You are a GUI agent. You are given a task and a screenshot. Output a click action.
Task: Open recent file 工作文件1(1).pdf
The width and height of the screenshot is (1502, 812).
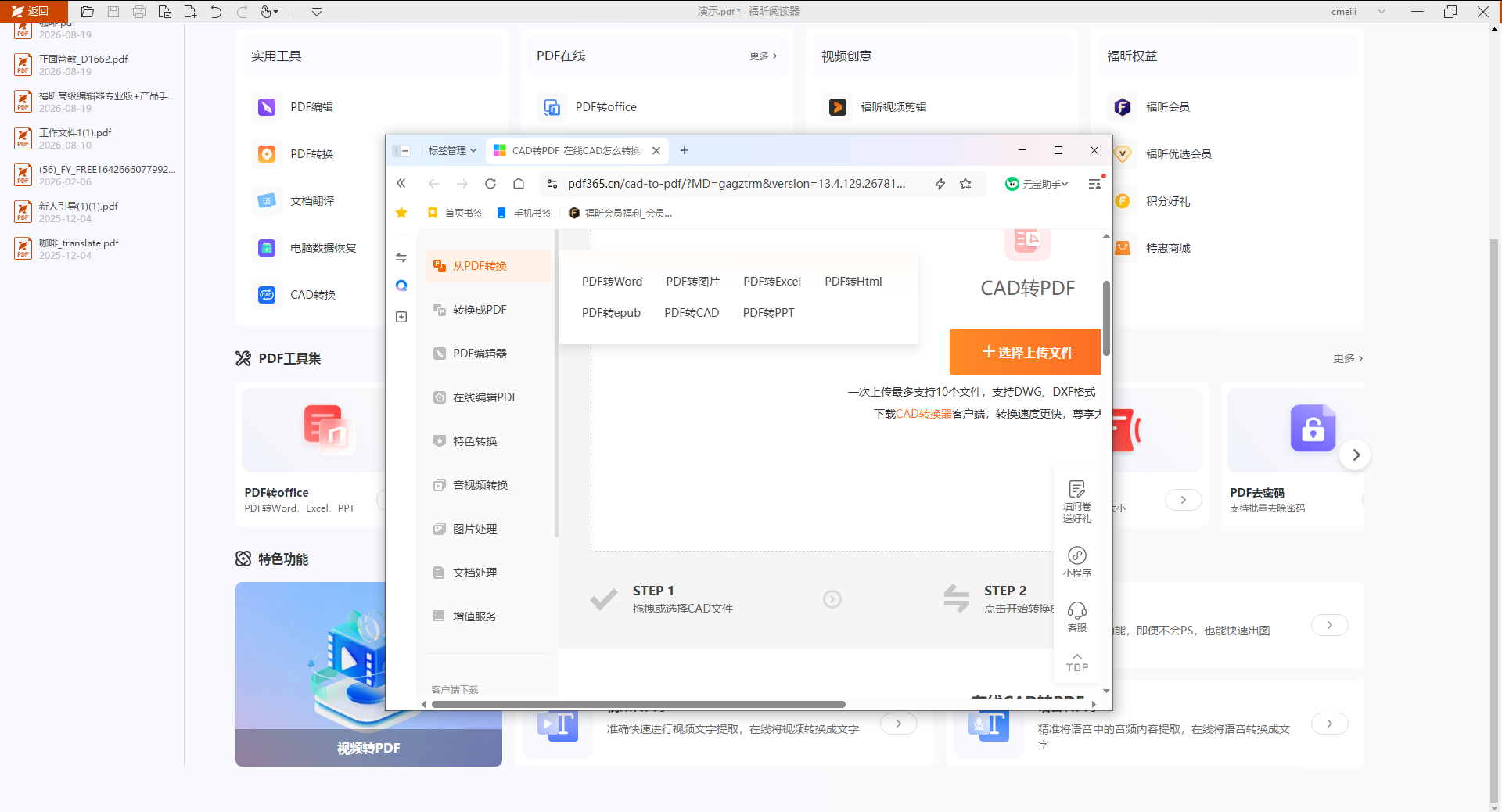pyautogui.click(x=92, y=138)
